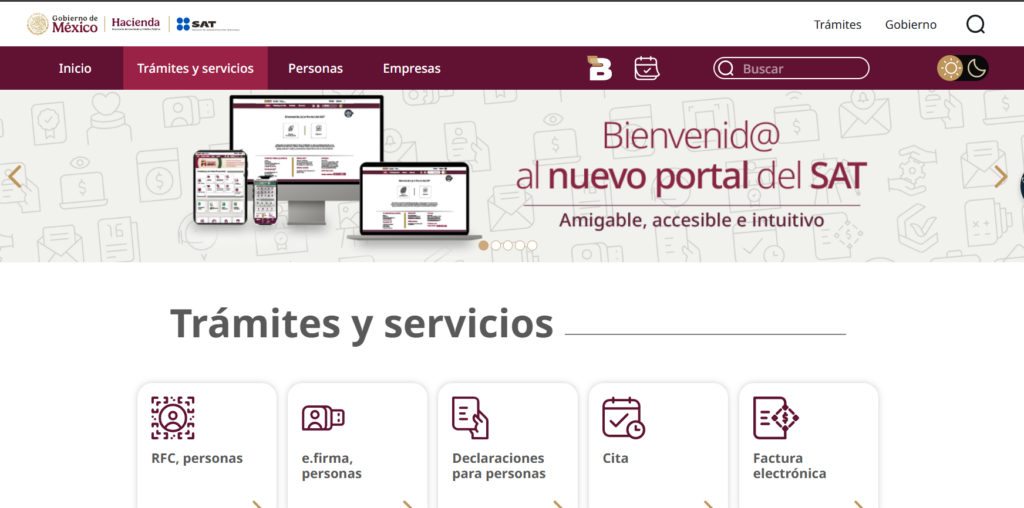This screenshot has height=508, width=1024.
Task: Open Trámites y servicios menu item
Action: tap(195, 68)
